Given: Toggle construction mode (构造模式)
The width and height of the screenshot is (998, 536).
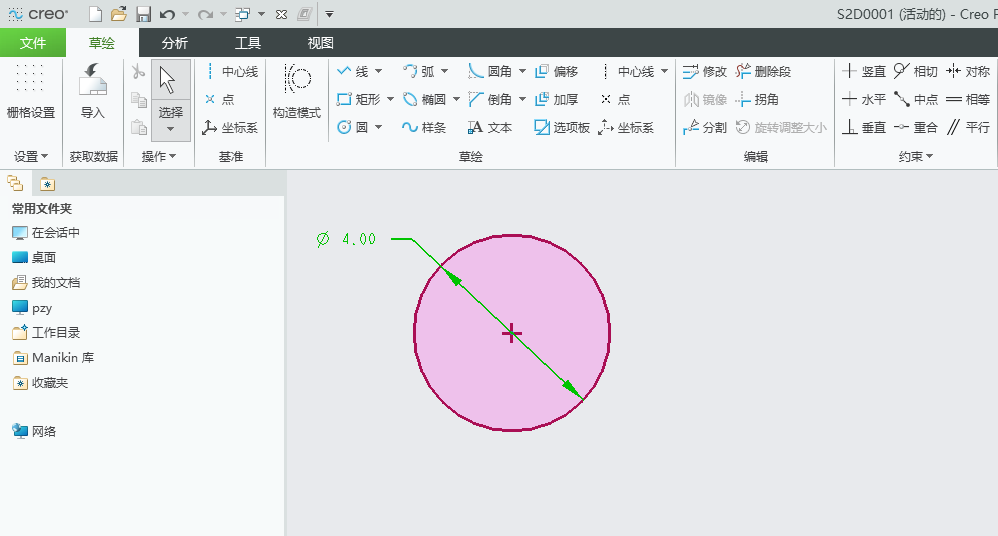Looking at the screenshot, I should coord(297,92).
